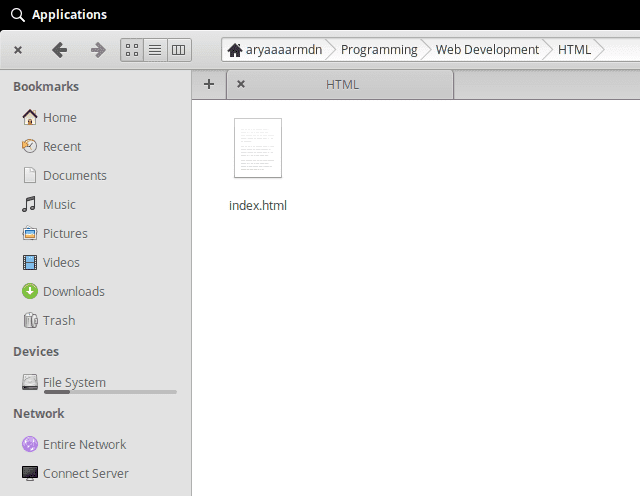This screenshot has height=496, width=640.
Task: Go back with the left arrow button
Action: [x=59, y=49]
